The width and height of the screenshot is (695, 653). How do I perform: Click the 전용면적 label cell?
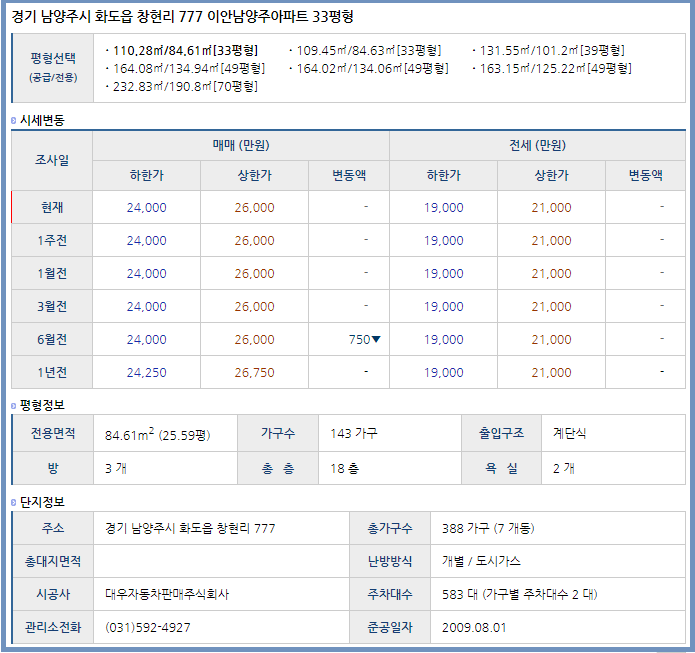(53, 433)
